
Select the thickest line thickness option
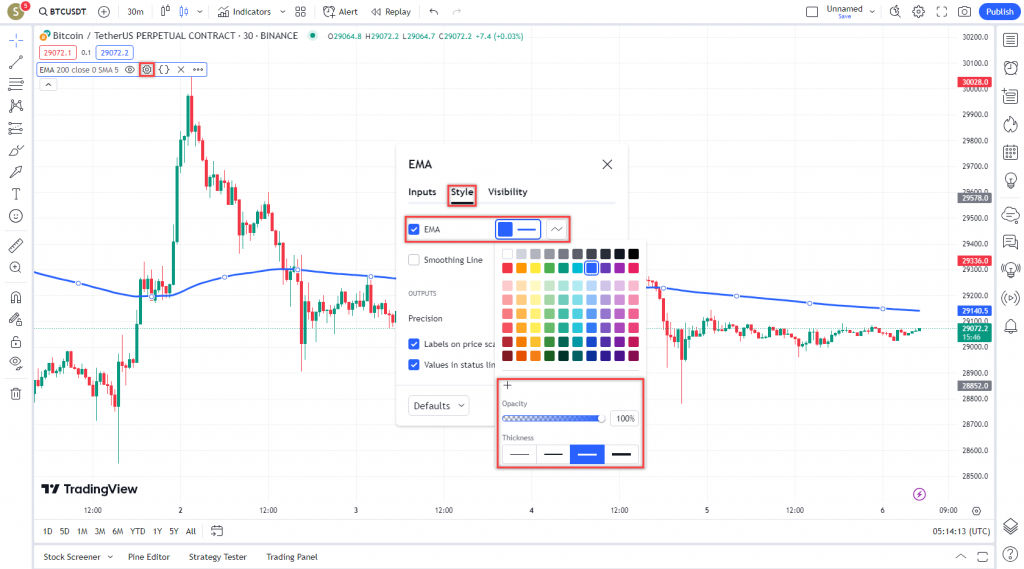(622, 454)
